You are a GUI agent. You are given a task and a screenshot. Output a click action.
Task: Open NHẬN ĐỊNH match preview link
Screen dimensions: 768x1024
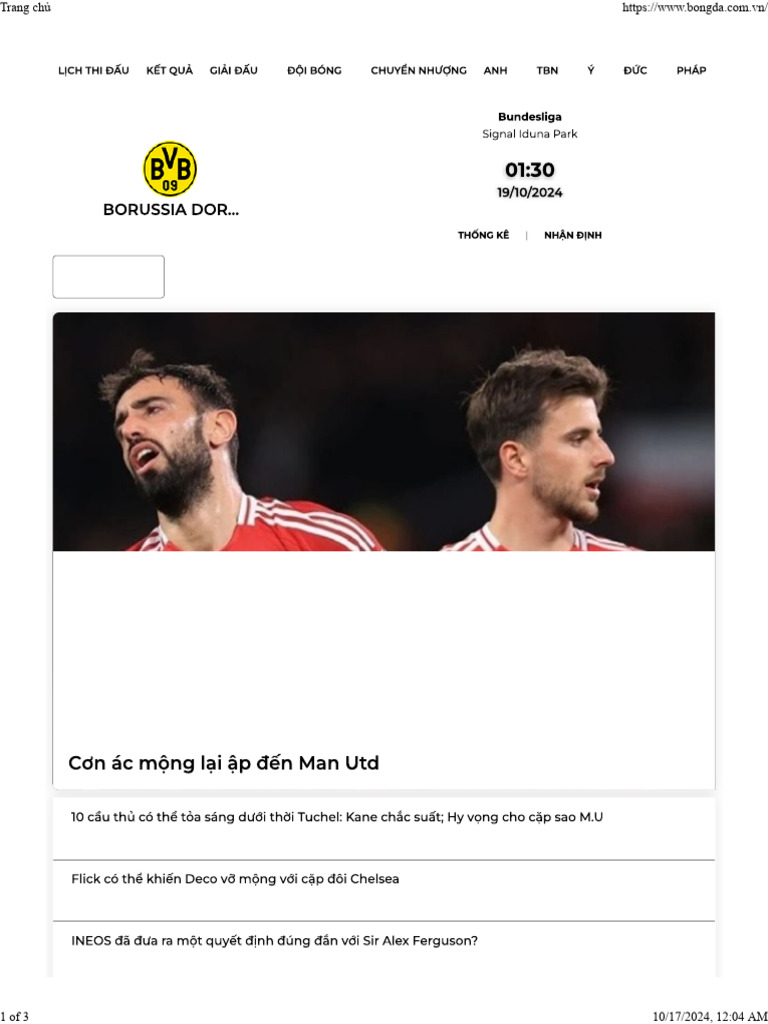pos(573,235)
